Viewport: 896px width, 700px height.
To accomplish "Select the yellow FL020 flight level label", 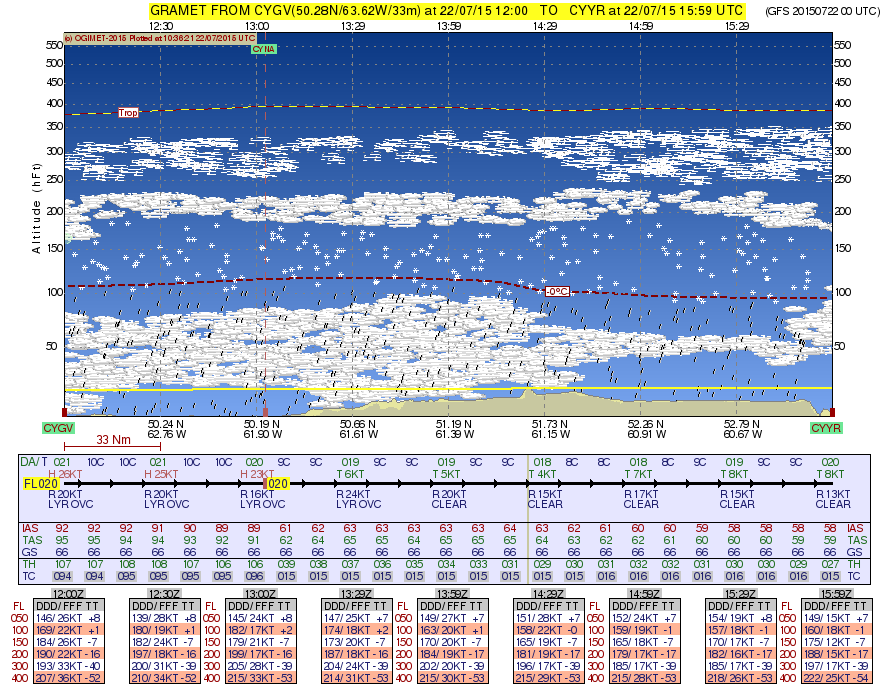I will (39, 483).
